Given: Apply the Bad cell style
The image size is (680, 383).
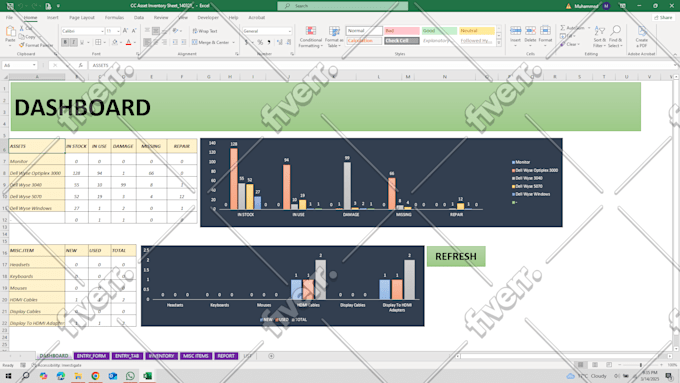Looking at the screenshot, I should (x=402, y=31).
